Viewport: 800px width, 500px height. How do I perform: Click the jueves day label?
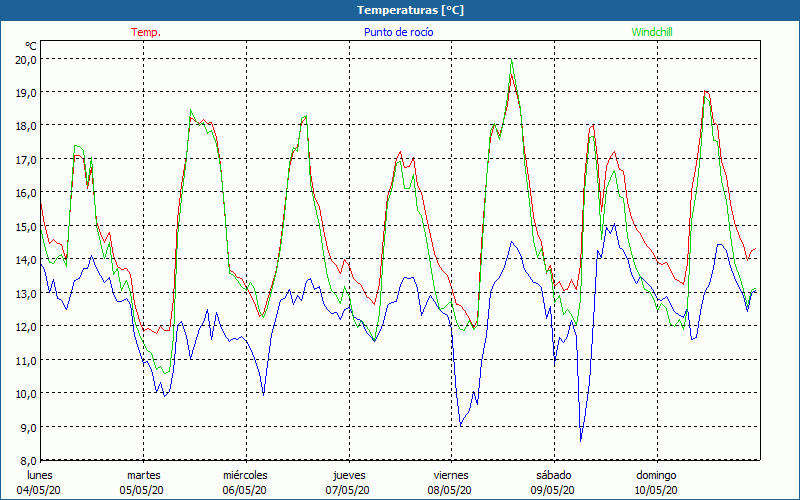point(349,475)
